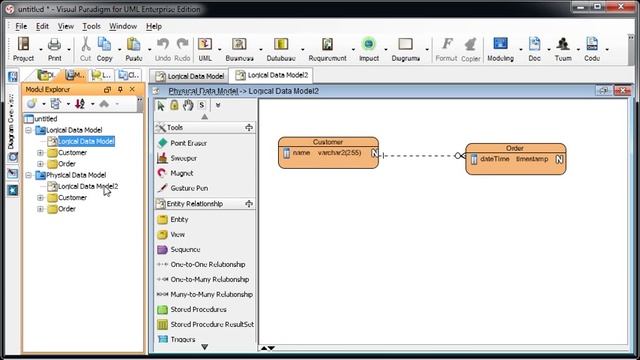The height and width of the screenshot is (360, 640).
Task: Open the Modeling toolbar button
Action: pyautogui.click(x=500, y=49)
